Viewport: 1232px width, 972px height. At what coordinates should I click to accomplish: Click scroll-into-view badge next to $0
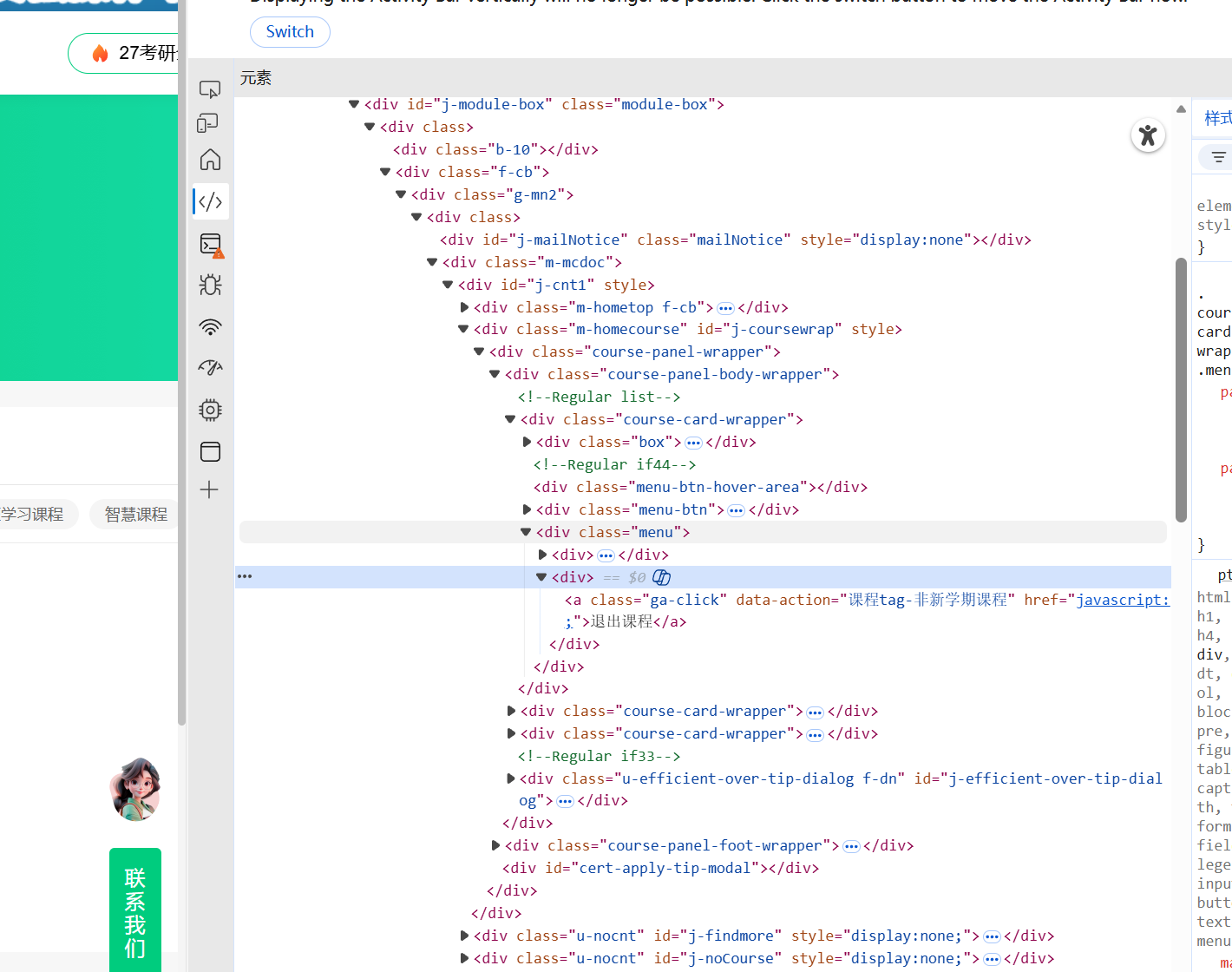[661, 577]
